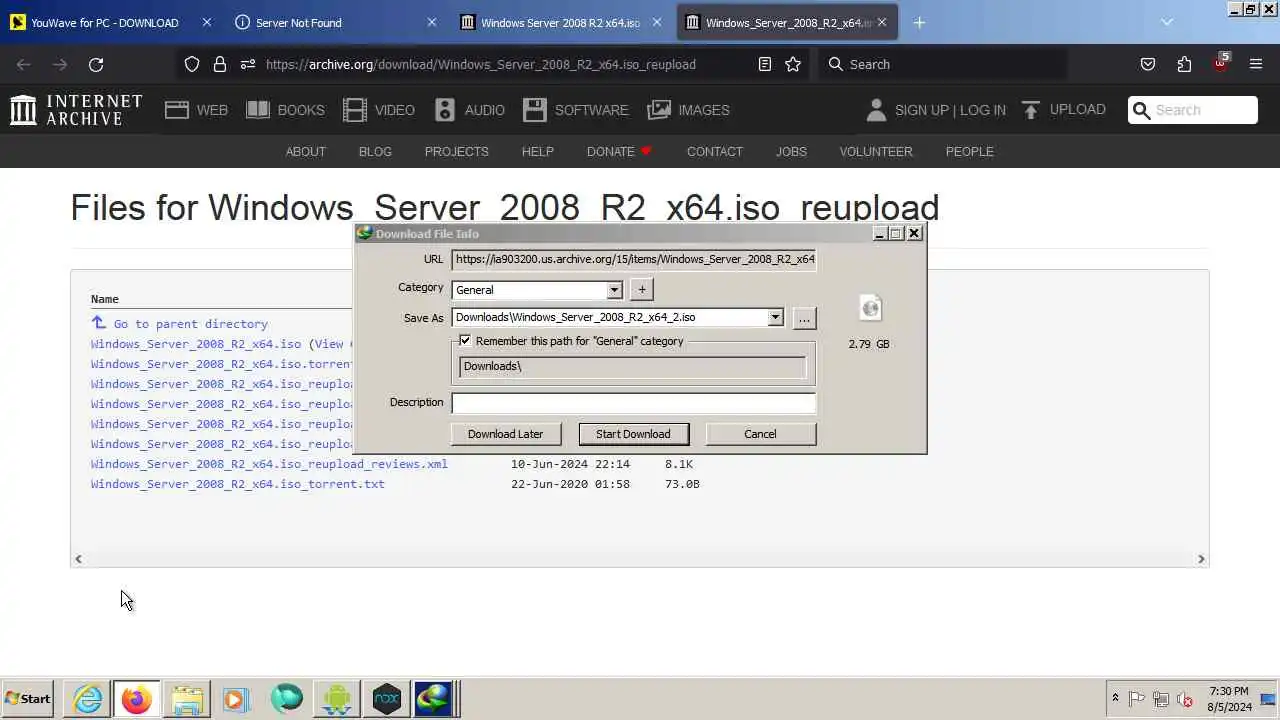Open a new browser tab

pos(919,22)
